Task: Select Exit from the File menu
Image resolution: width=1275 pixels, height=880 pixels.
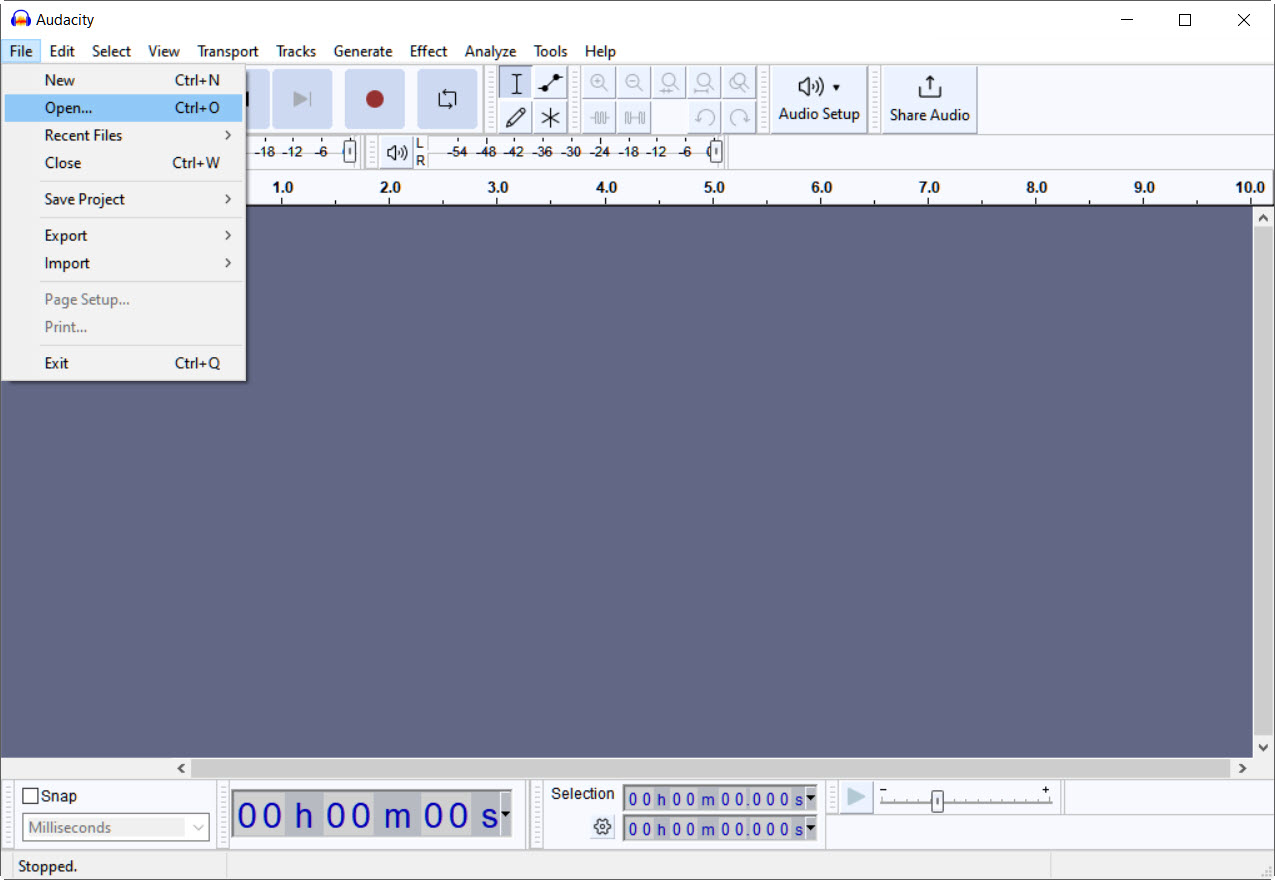Action: (123, 363)
